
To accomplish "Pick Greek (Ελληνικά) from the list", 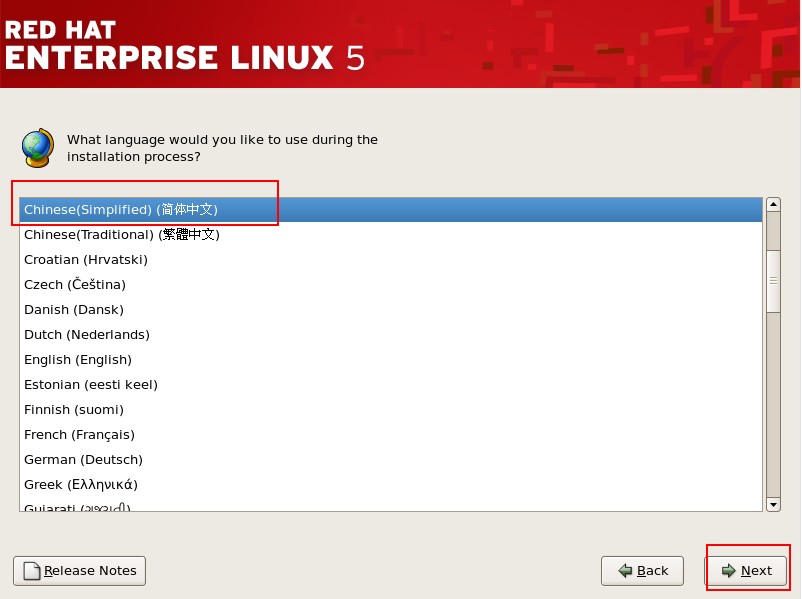I will pos(391,485).
